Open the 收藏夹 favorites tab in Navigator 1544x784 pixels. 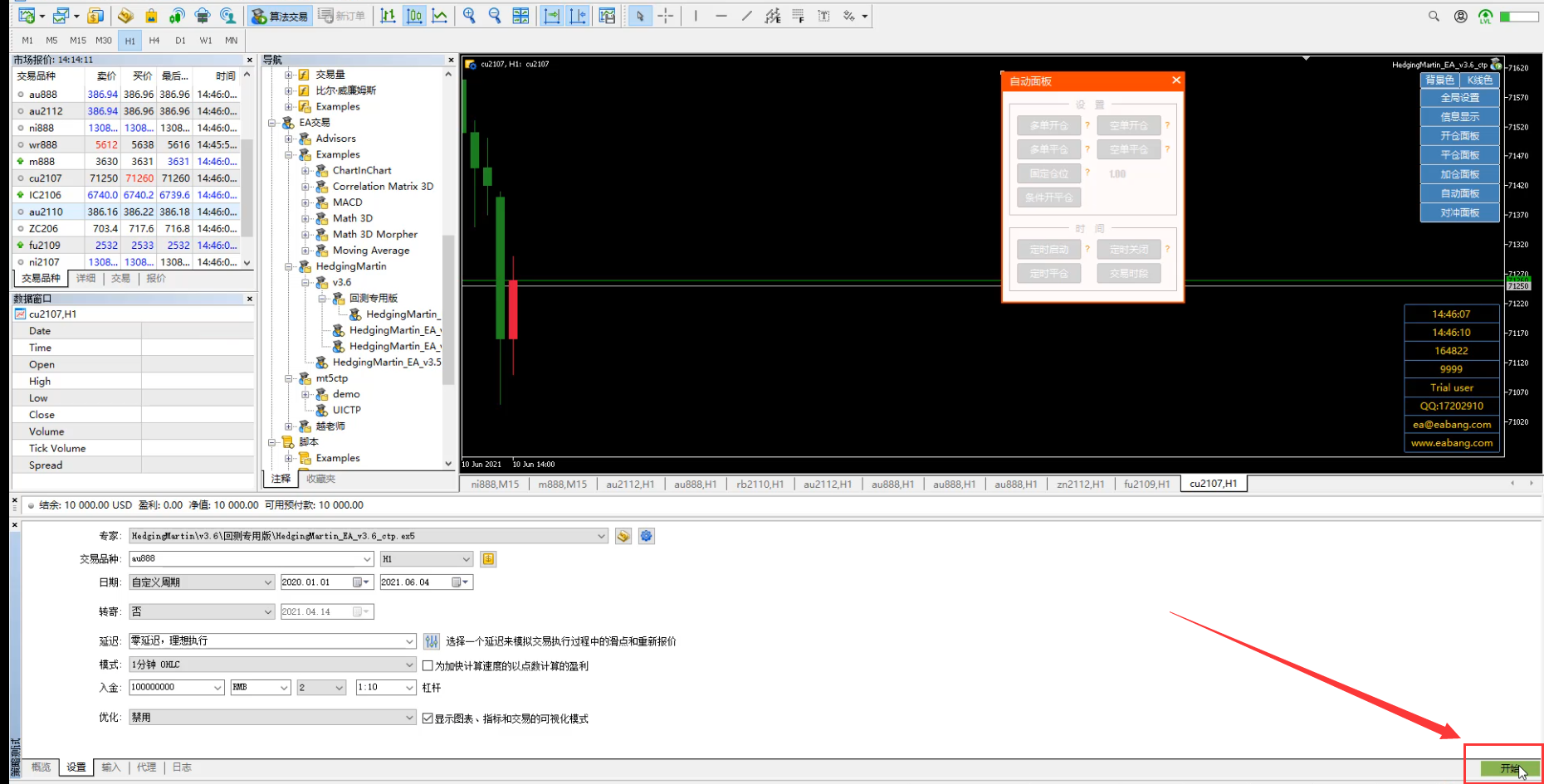click(321, 479)
